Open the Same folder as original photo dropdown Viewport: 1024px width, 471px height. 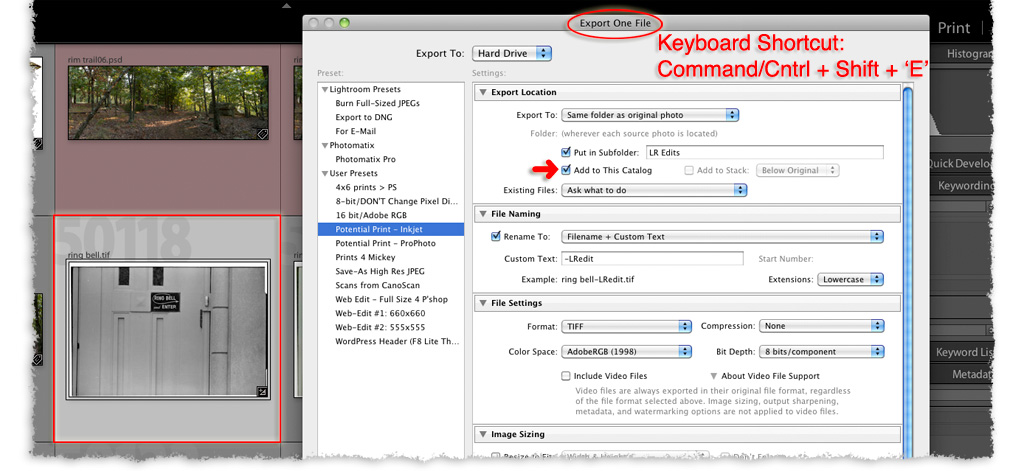coord(650,115)
